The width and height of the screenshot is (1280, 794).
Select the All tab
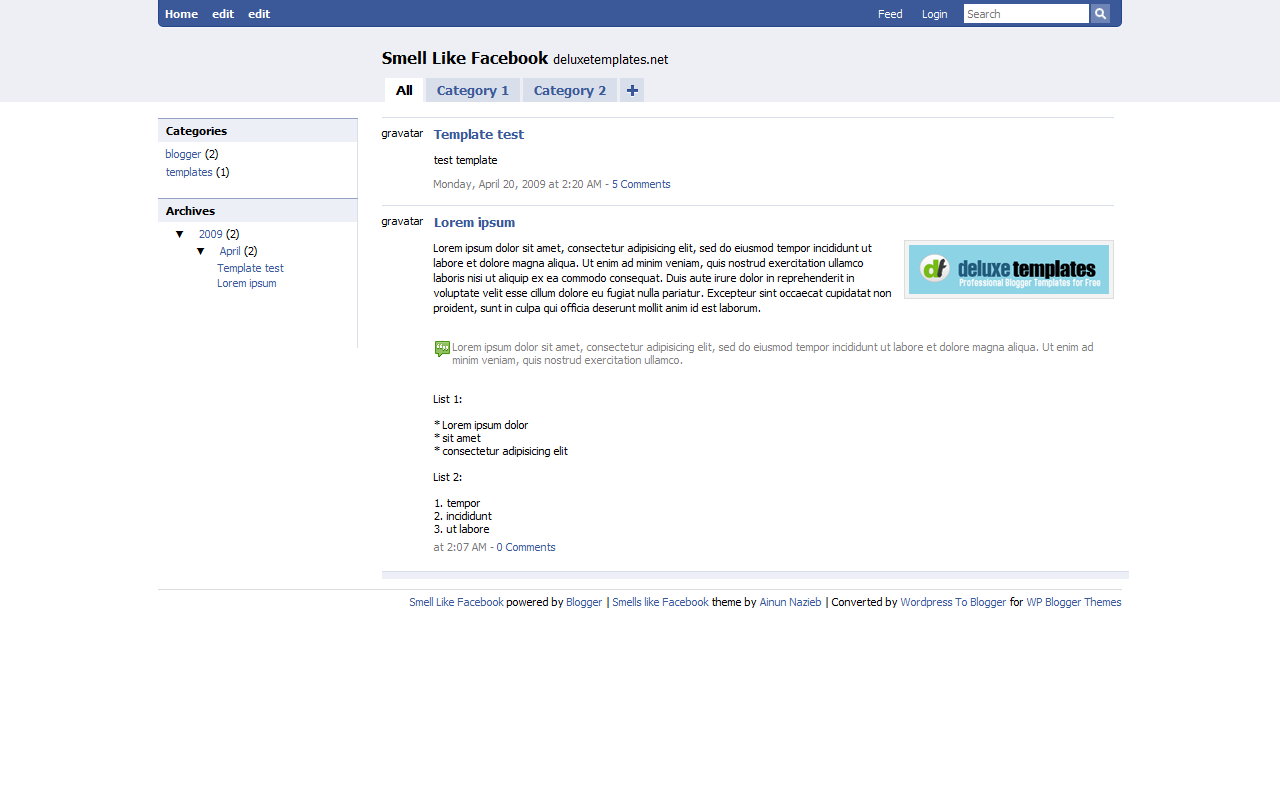[x=404, y=90]
